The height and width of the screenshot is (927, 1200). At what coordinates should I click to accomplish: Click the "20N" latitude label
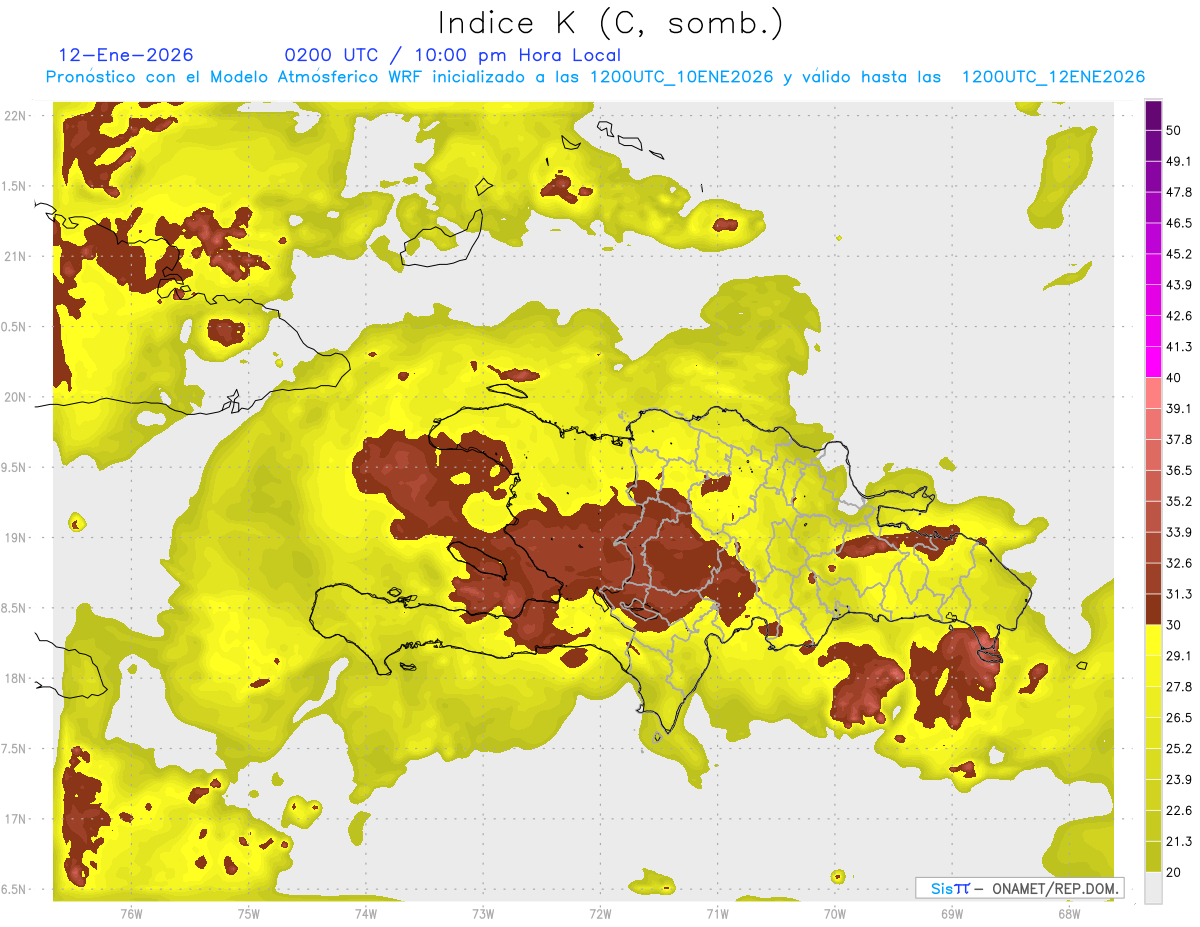tap(16, 397)
